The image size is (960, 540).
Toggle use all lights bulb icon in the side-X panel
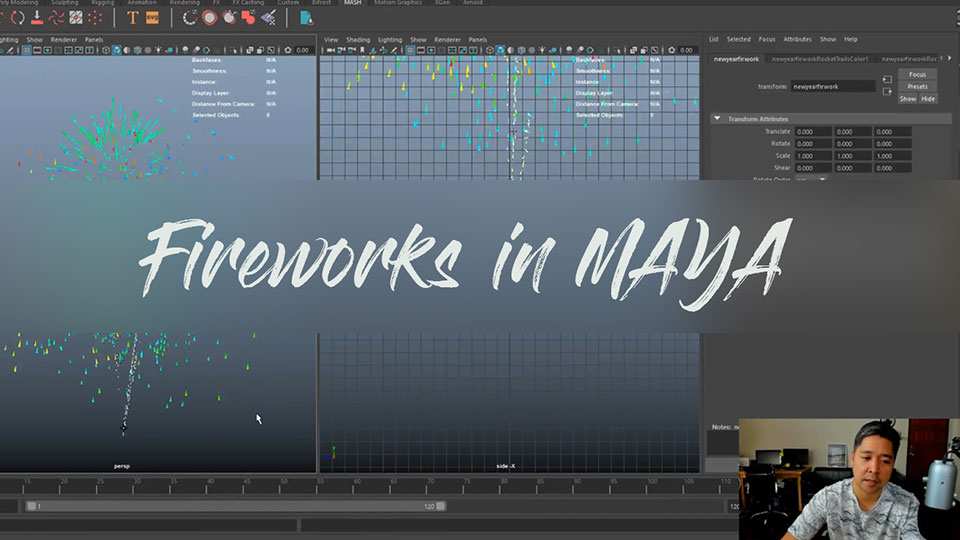(x=542, y=50)
